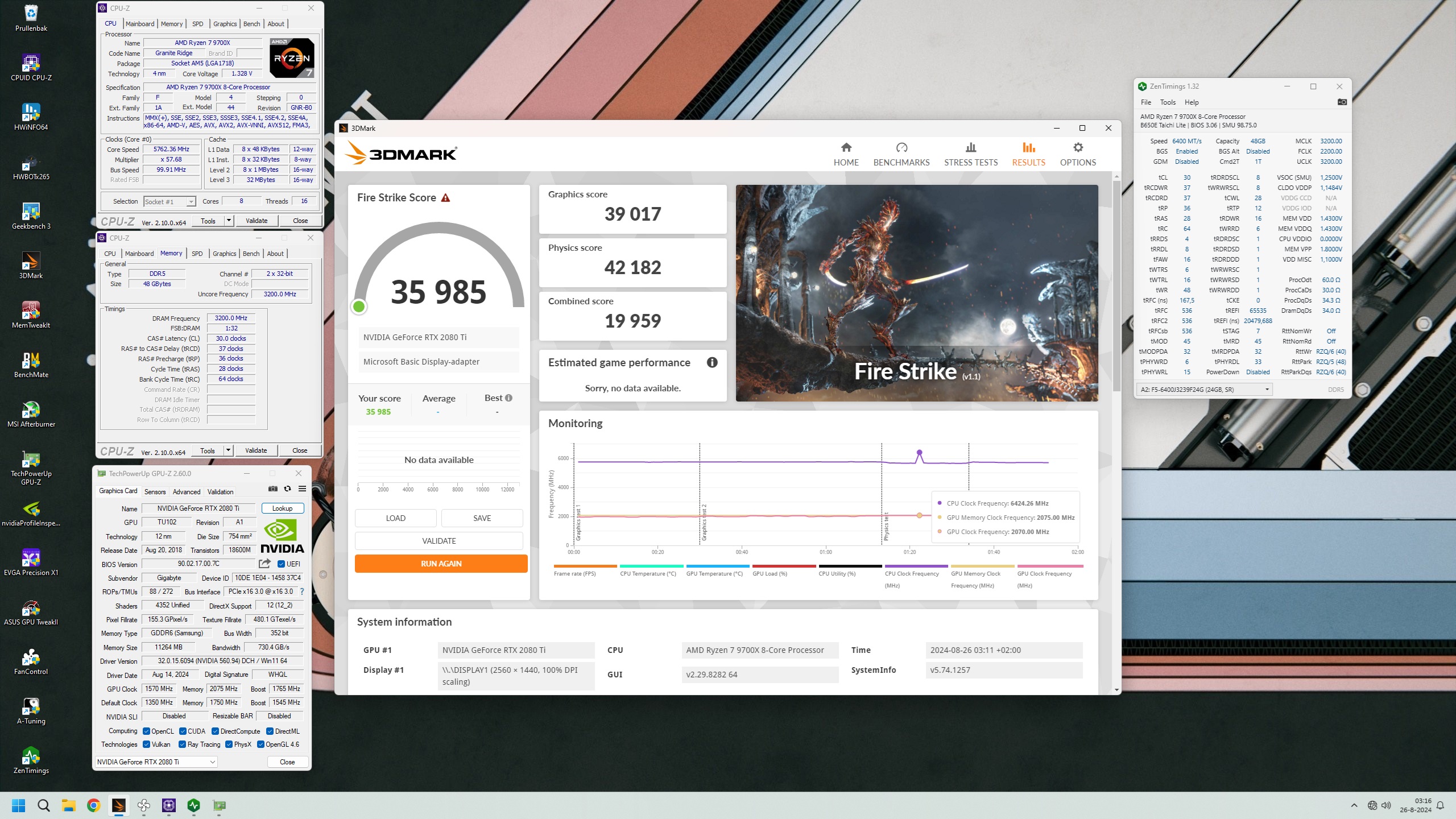Open nvidiaProfileInspector desktop icon
The height and width of the screenshot is (819, 1456).
(31, 513)
